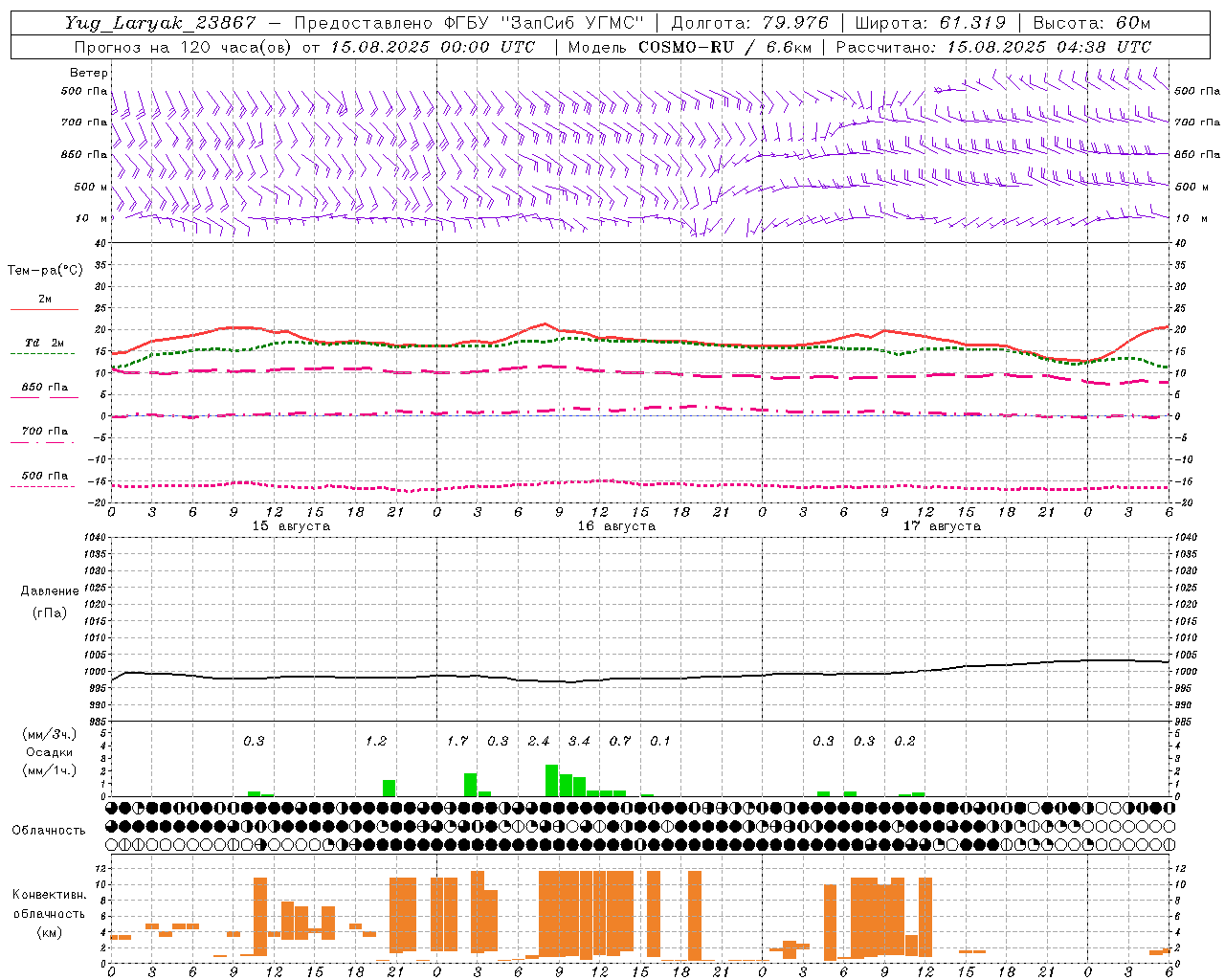Click the 16 августа date label
Screen dimensions: 1225x980
616,526
